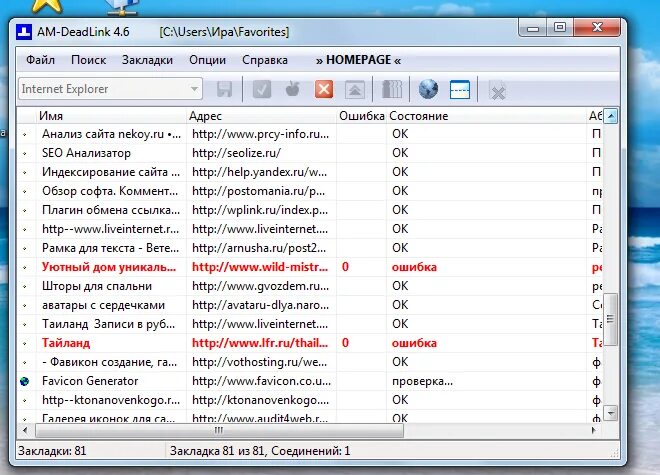Open the Закладки menu

pos(147,60)
